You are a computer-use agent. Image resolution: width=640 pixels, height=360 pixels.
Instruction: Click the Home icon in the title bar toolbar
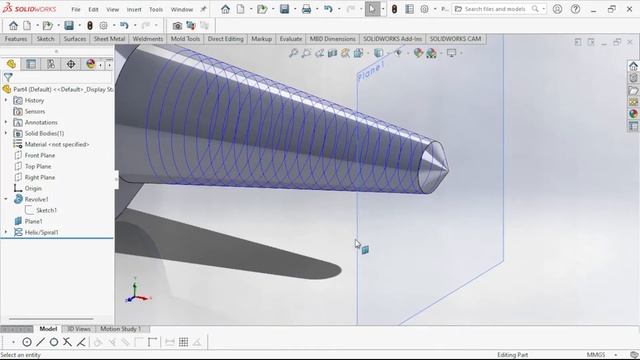click(225, 9)
